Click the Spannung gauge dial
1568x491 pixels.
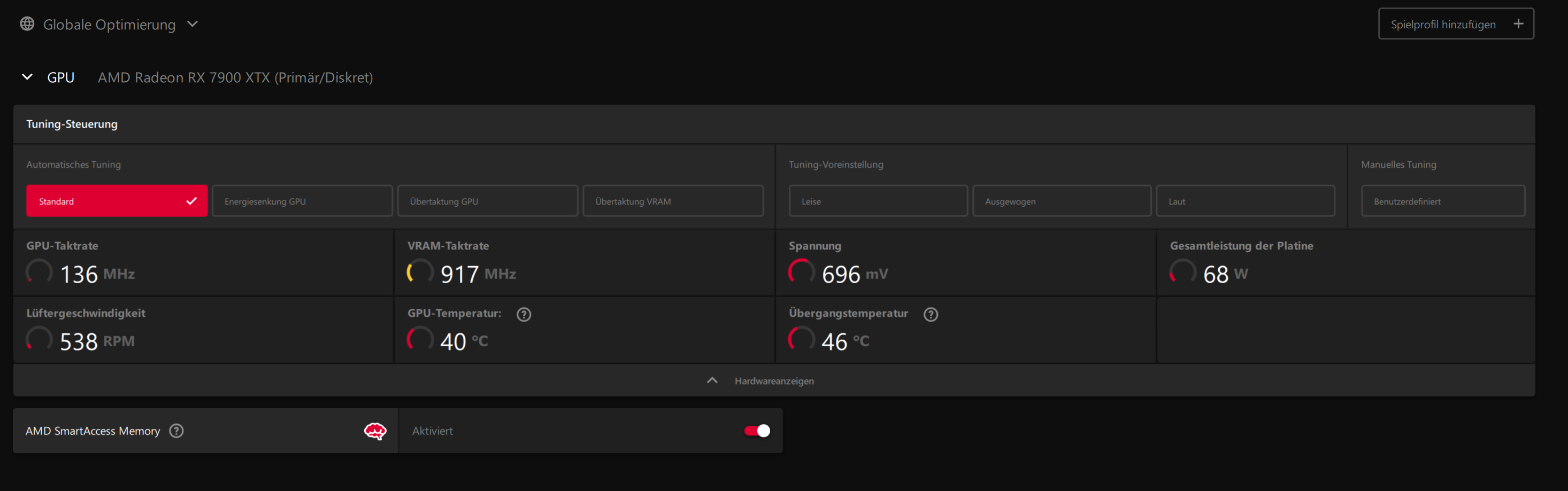(x=802, y=272)
